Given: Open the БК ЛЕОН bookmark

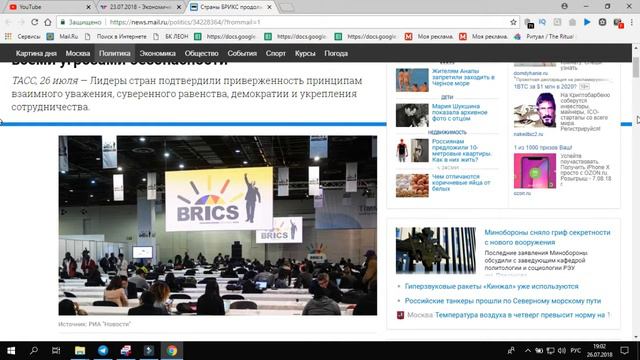Looking at the screenshot, I should coord(171,36).
